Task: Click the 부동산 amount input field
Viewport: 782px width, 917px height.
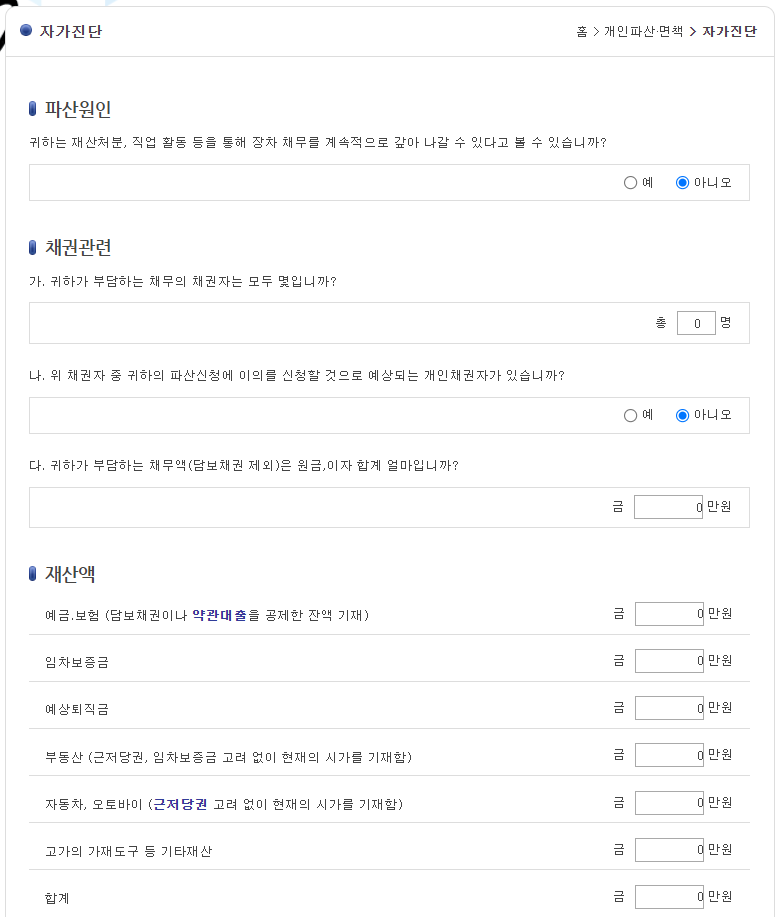Action: click(668, 755)
